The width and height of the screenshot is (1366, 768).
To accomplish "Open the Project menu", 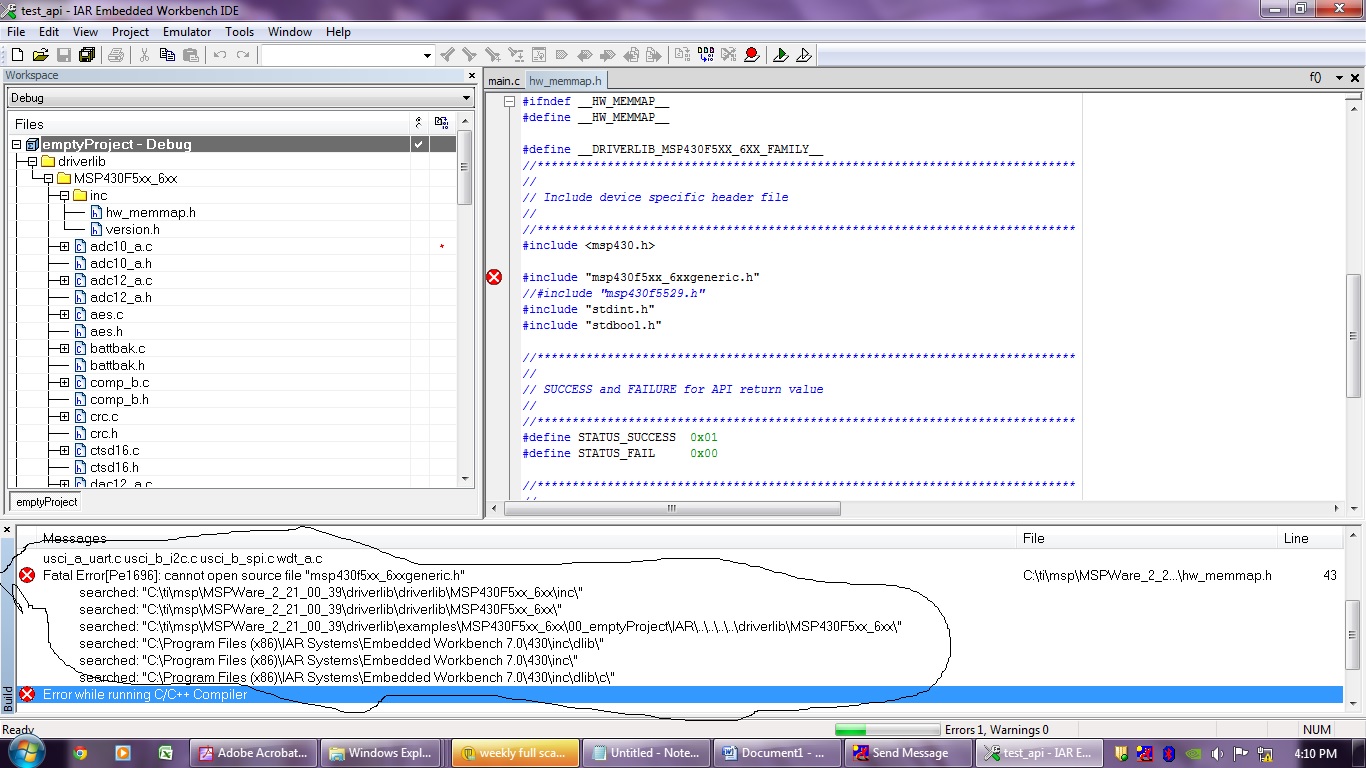I will (x=130, y=32).
